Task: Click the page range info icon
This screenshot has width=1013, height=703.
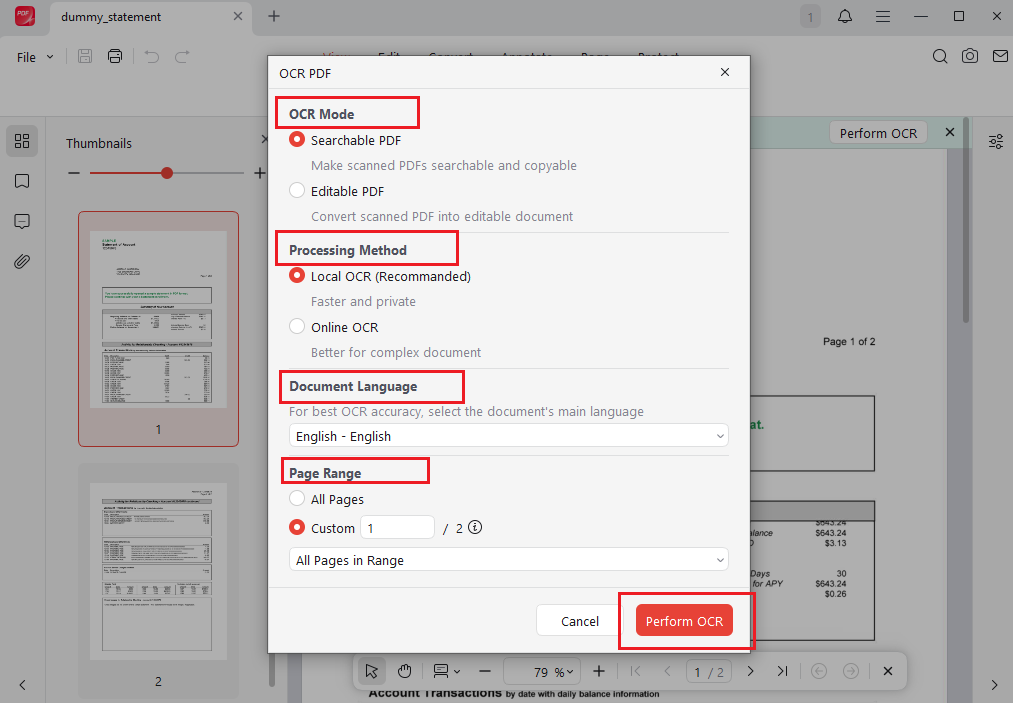Action: pos(475,527)
